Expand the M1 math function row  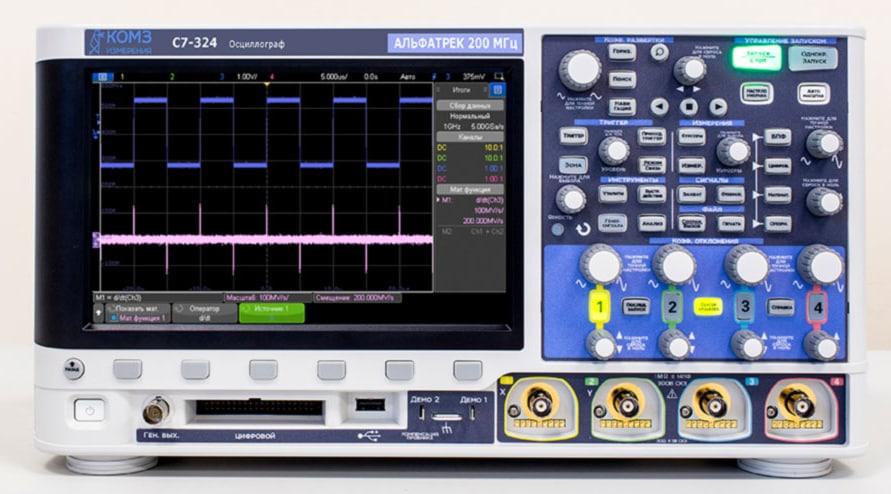pyautogui.click(x=470, y=200)
